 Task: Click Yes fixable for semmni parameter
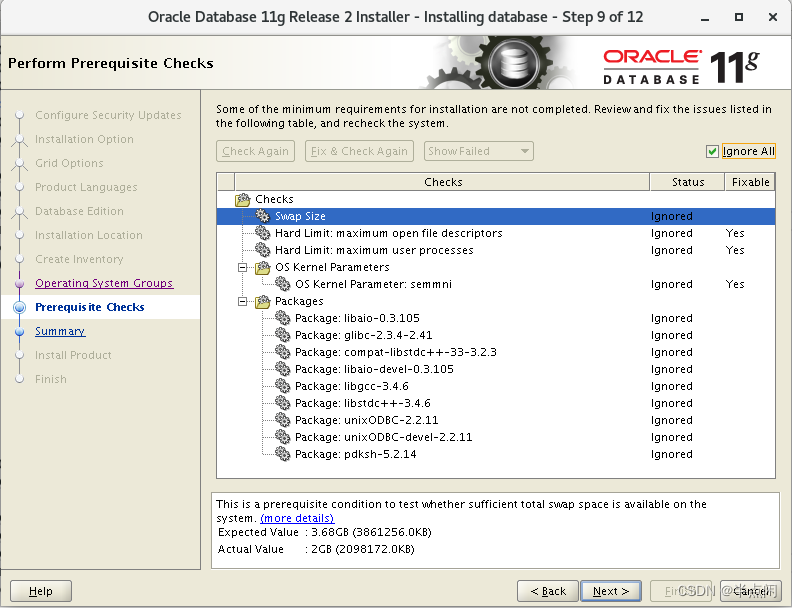[735, 284]
